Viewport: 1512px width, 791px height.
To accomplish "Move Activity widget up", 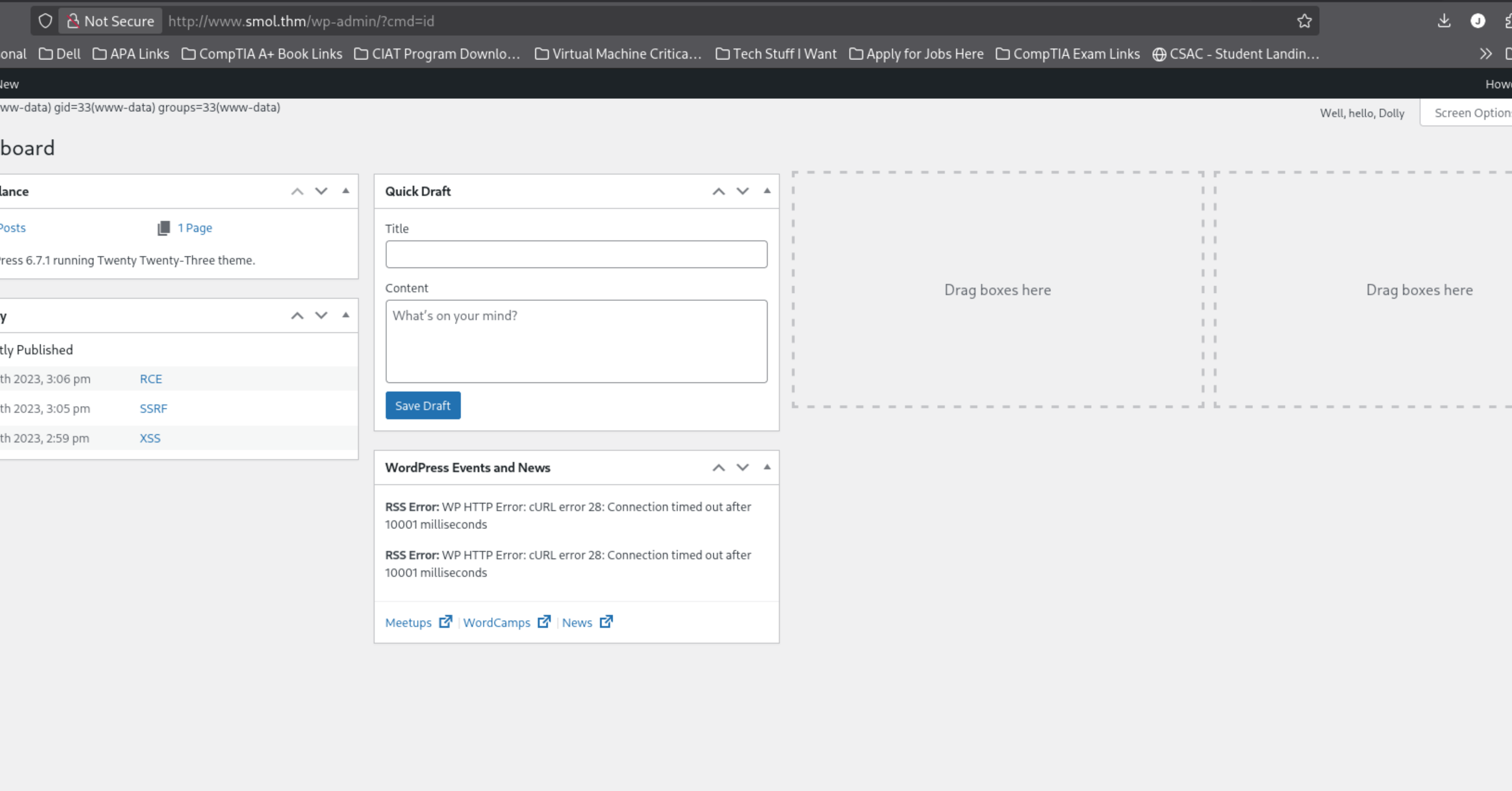I will [297, 316].
